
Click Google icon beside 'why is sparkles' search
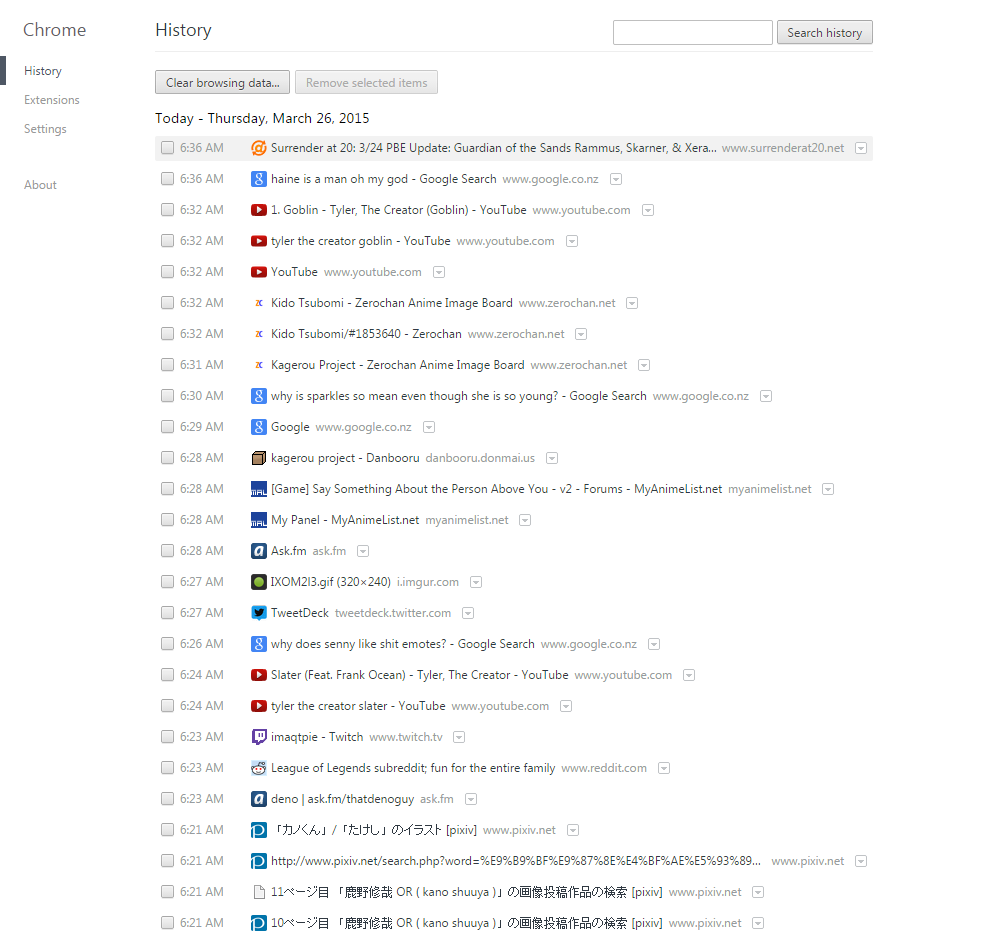259,396
